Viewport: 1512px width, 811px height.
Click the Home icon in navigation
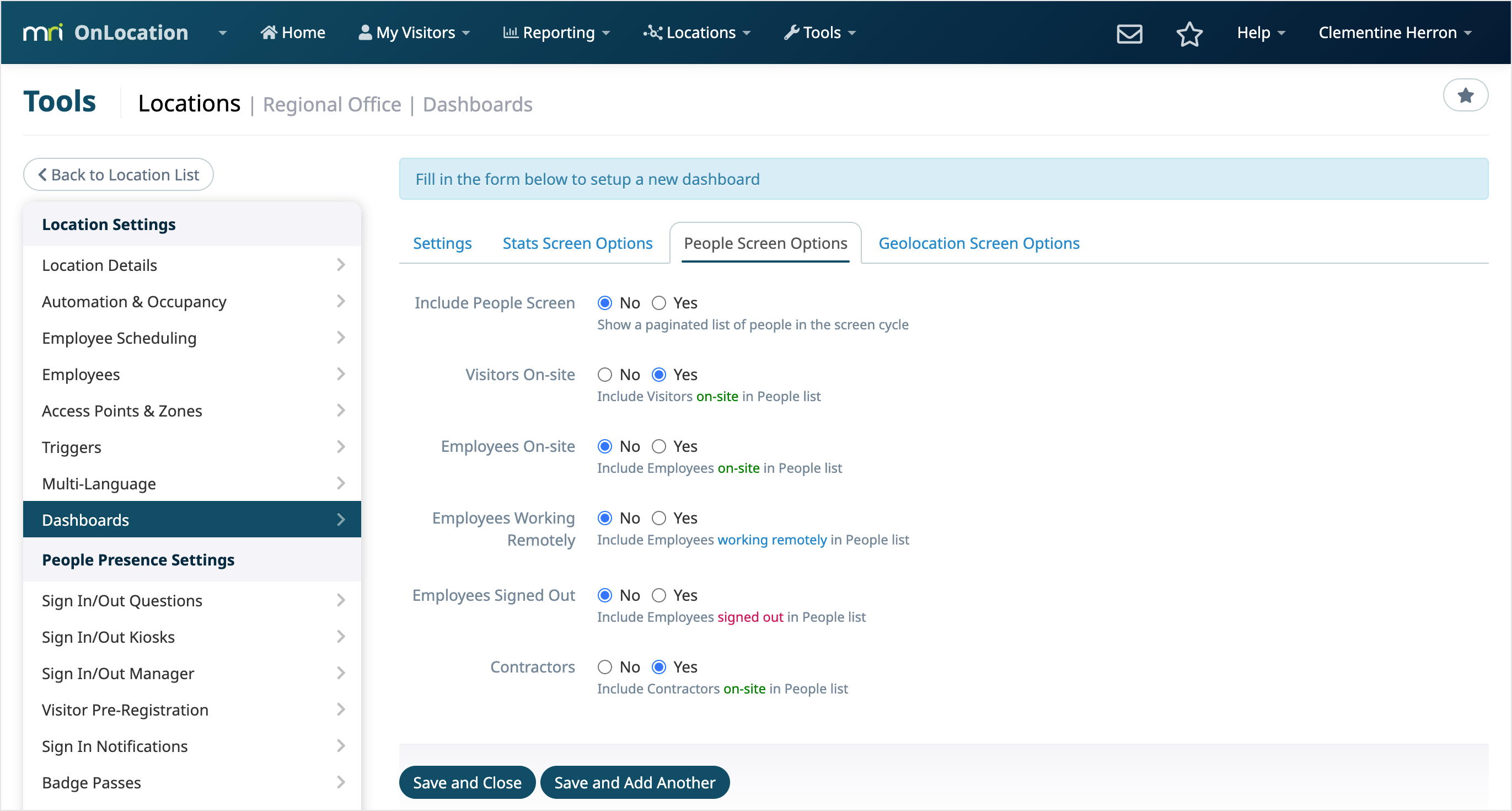tap(270, 33)
